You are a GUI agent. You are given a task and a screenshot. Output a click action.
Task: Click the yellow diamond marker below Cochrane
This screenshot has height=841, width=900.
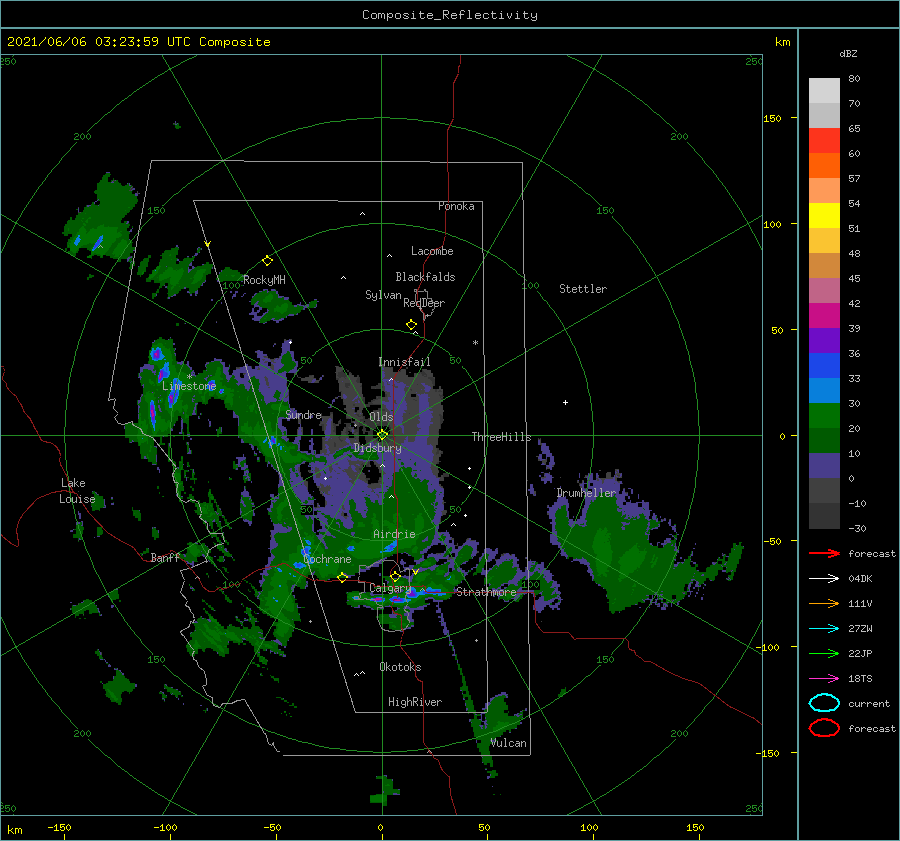[343, 577]
